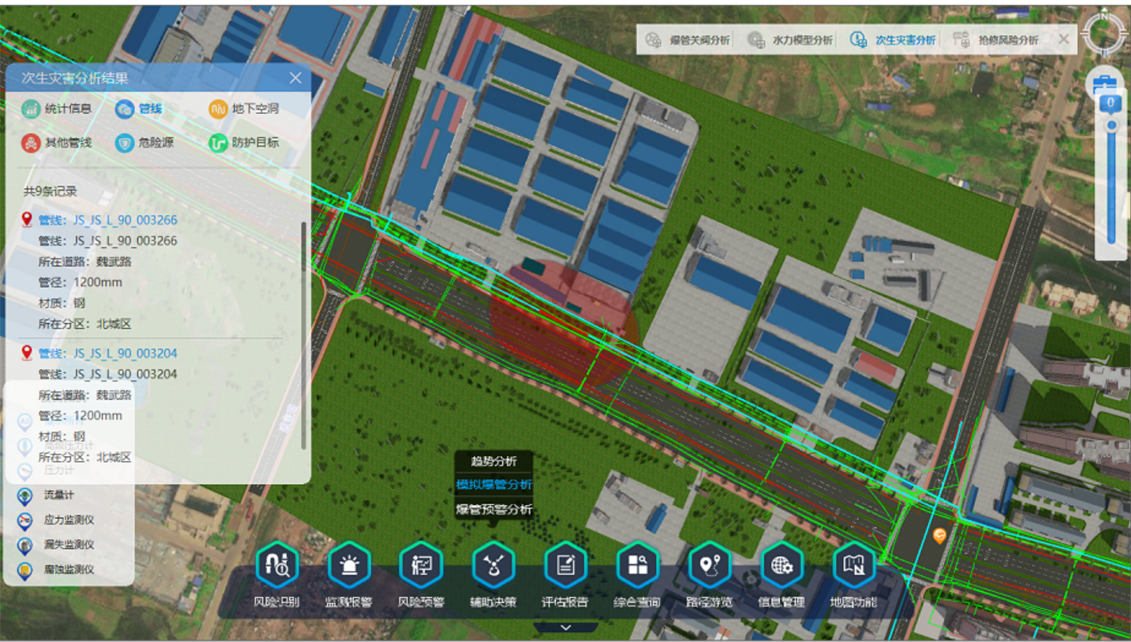Launch the 路径游览 route tour icon

pos(709,567)
